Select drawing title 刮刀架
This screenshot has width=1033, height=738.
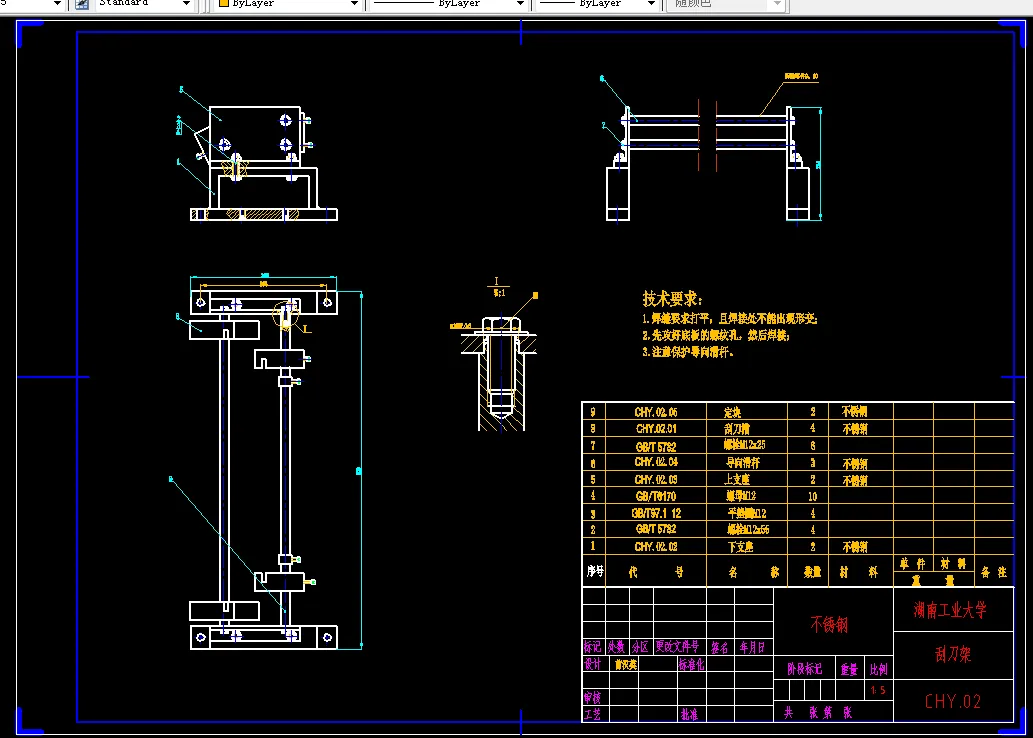(953, 654)
